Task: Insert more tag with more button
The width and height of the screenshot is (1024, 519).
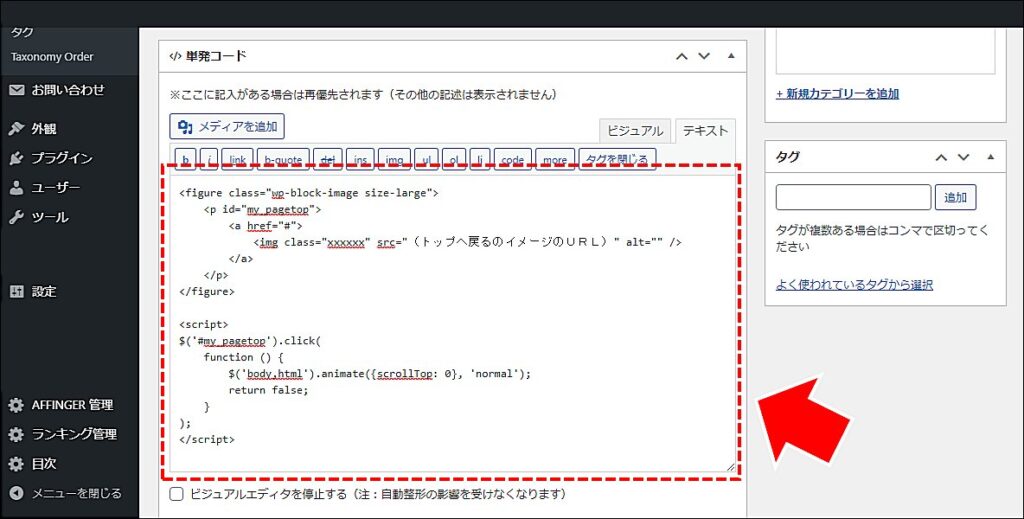Action: tap(555, 159)
